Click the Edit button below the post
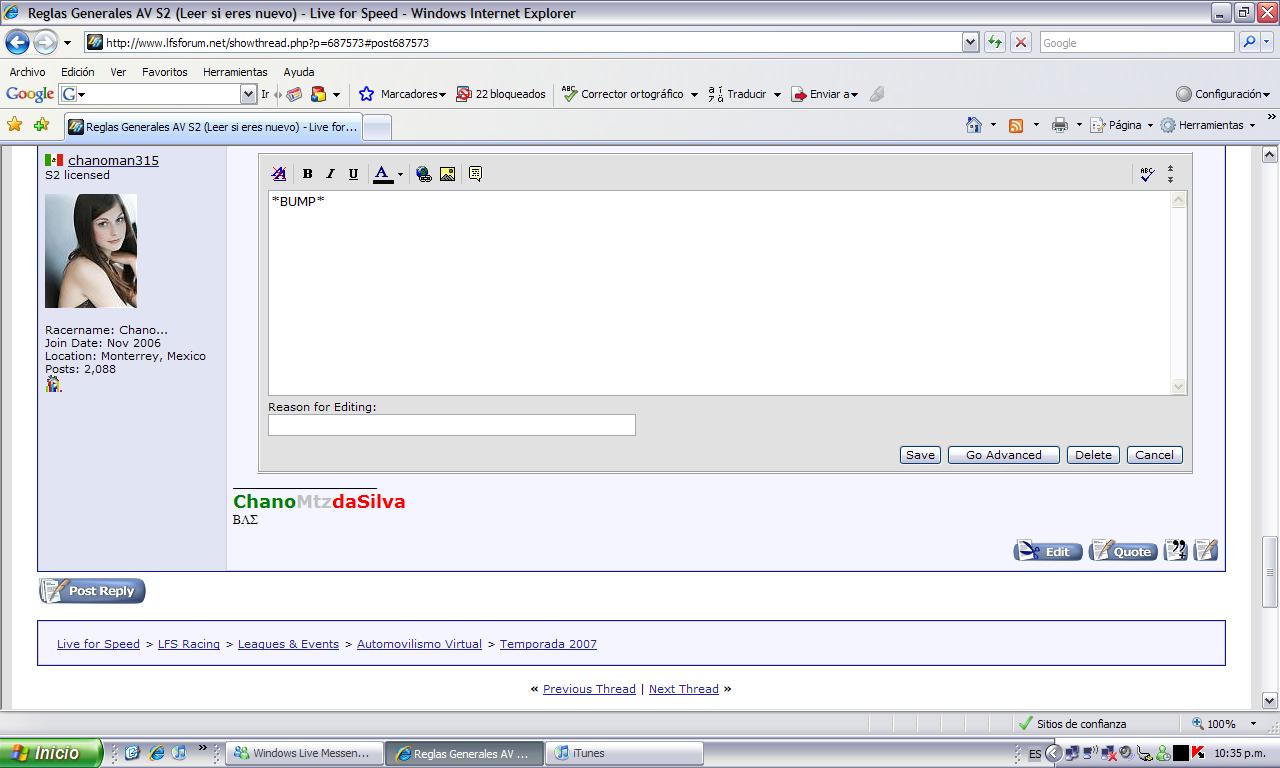 click(1048, 551)
